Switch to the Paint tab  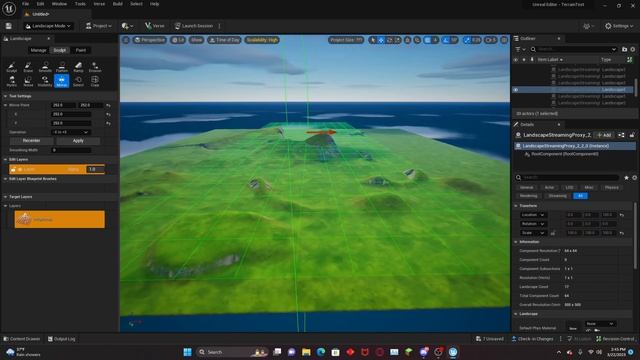81,50
